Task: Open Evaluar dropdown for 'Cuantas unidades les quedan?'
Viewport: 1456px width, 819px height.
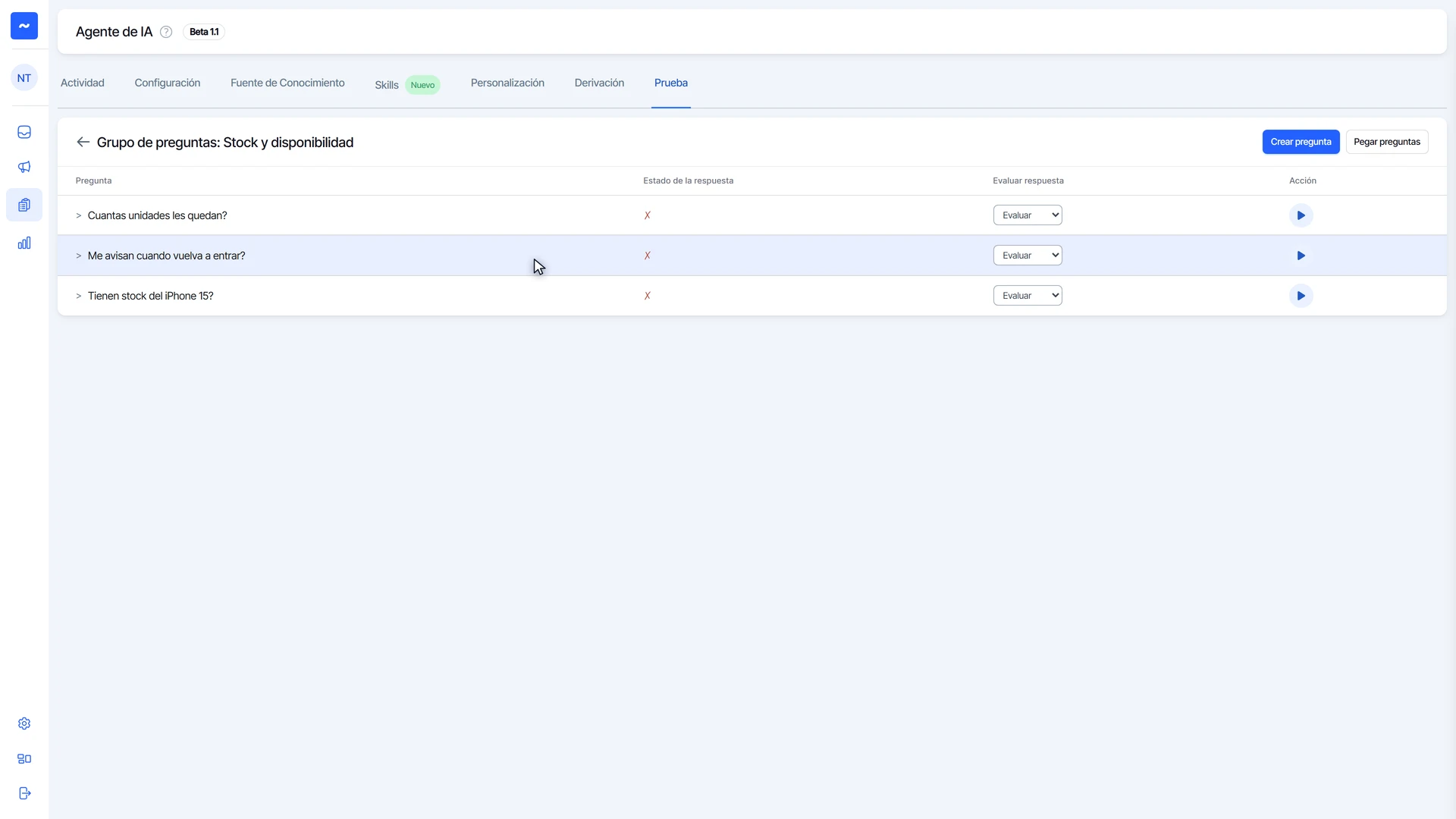Action: pos(1028,215)
